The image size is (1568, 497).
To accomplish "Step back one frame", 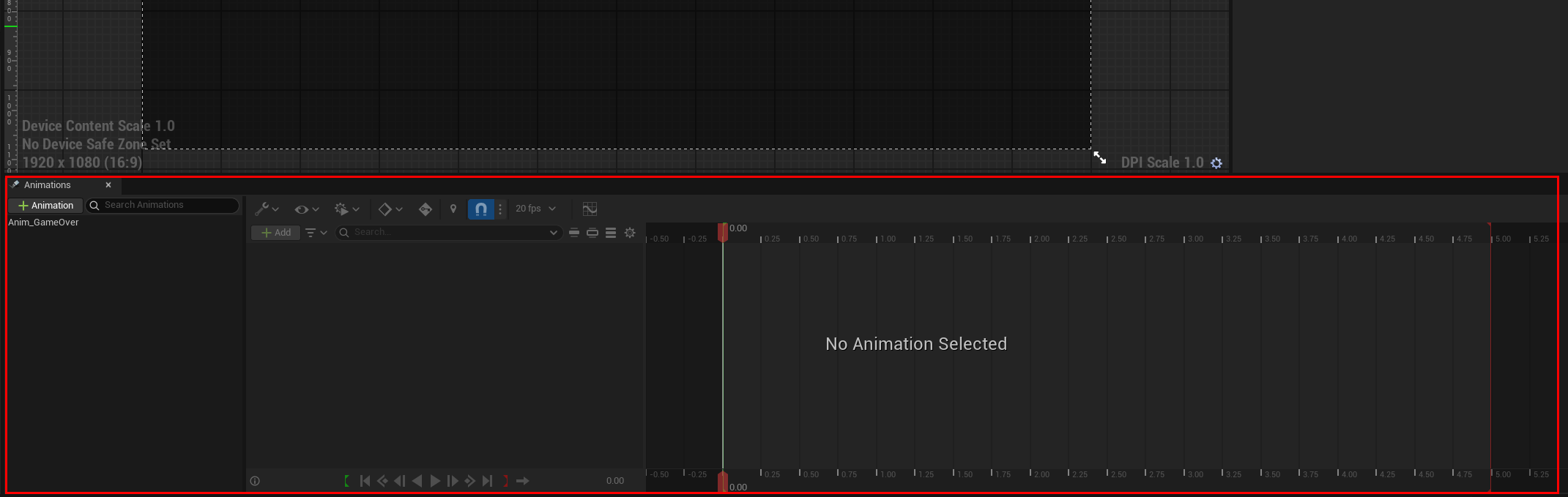I will click(x=400, y=481).
